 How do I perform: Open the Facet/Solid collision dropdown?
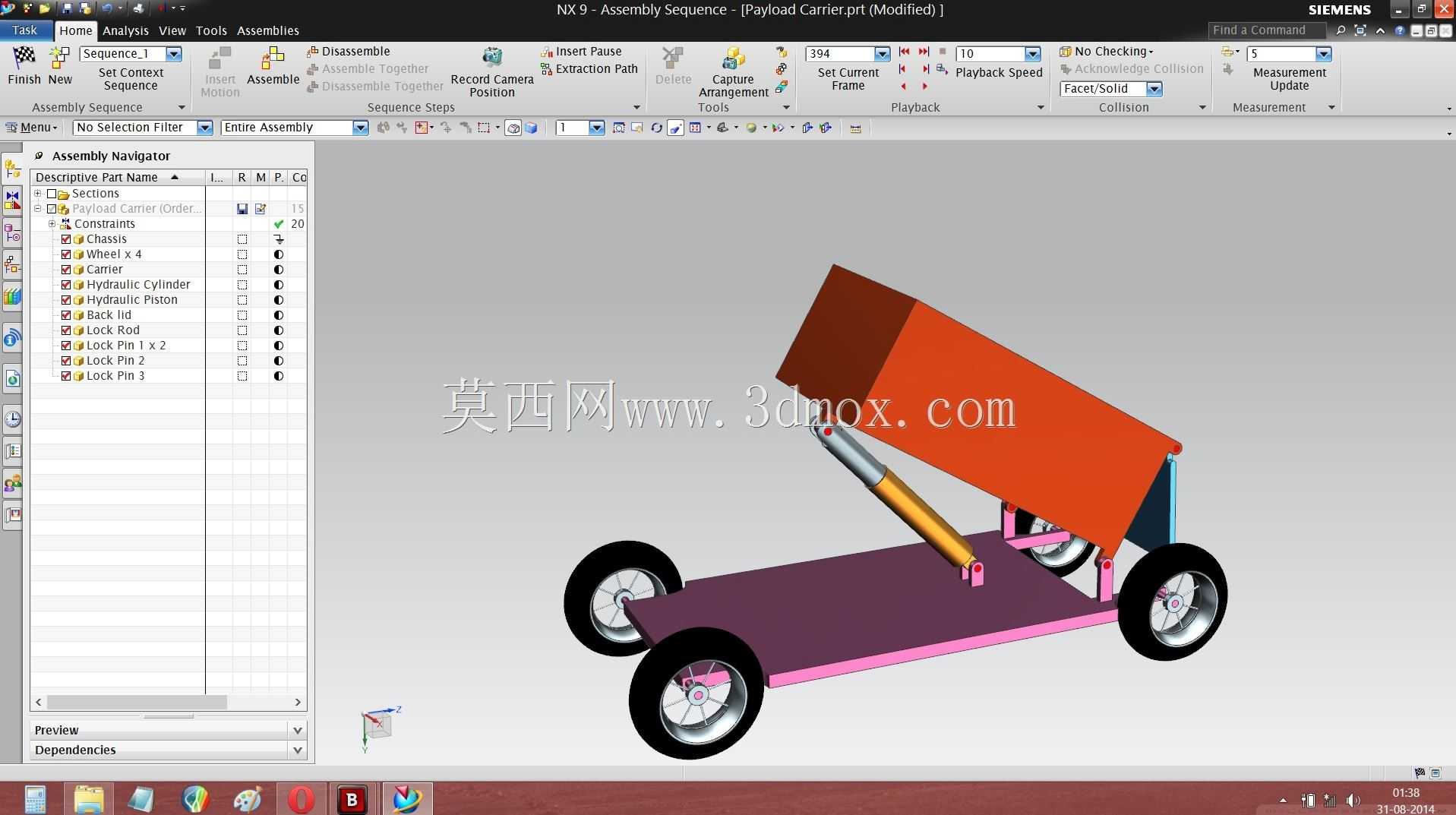pos(1154,89)
